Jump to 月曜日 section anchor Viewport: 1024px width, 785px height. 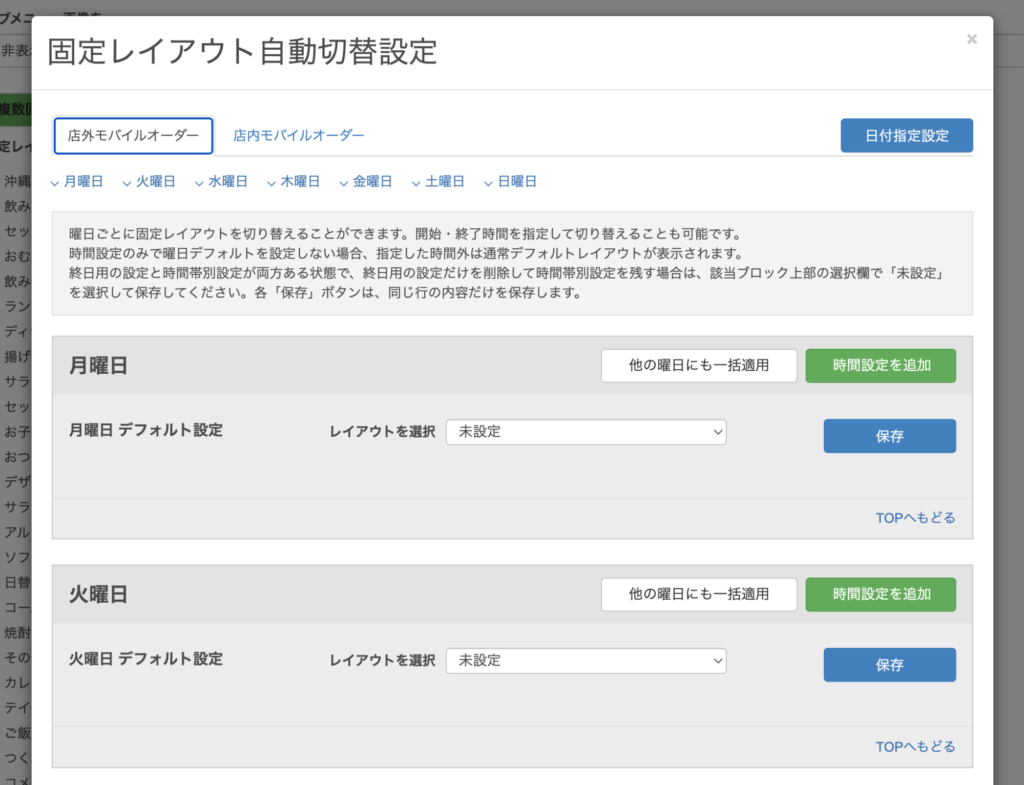[x=77, y=182]
